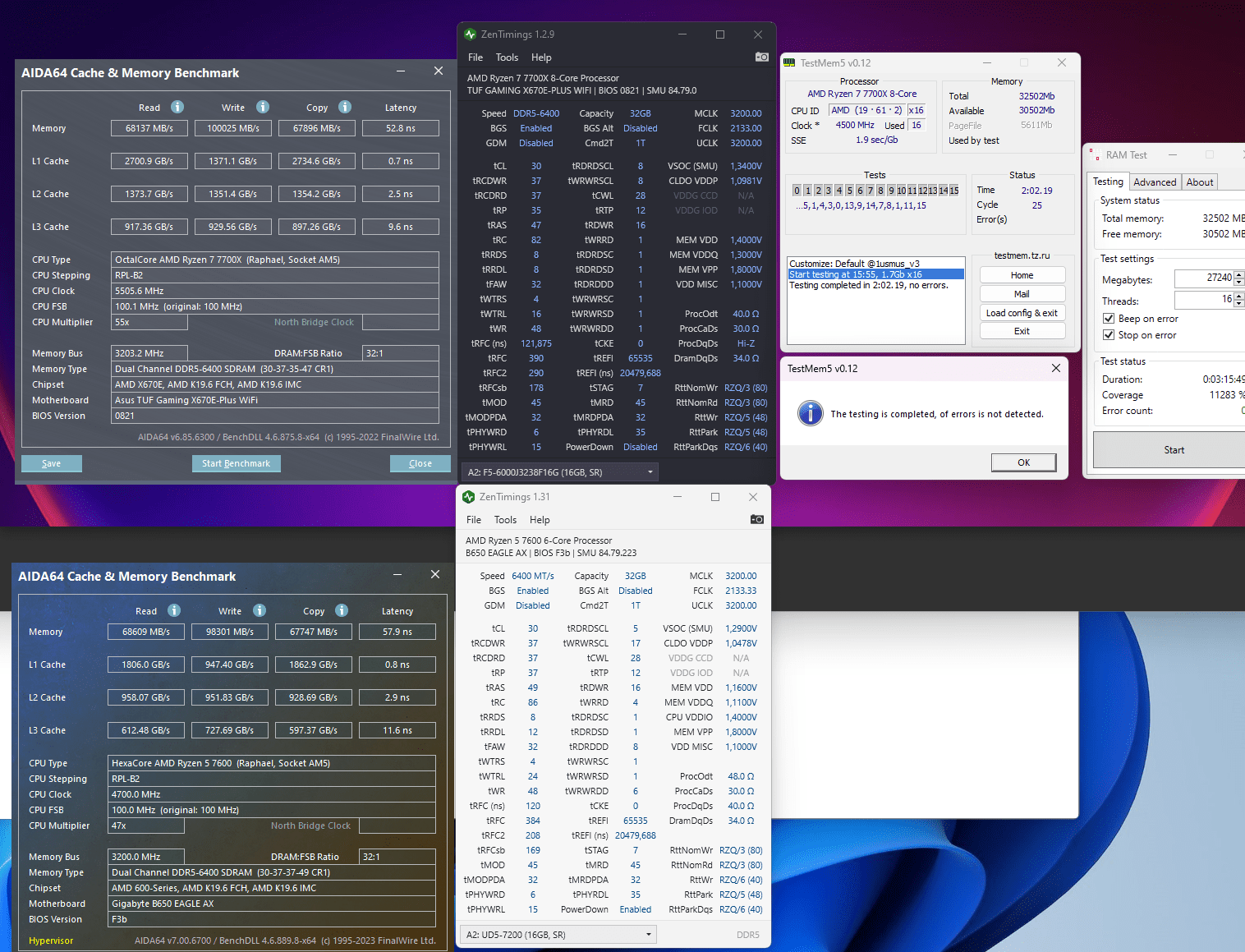Click Start Benchmark in the top AIDA64 window
The width and height of the screenshot is (1245, 952).
(236, 463)
